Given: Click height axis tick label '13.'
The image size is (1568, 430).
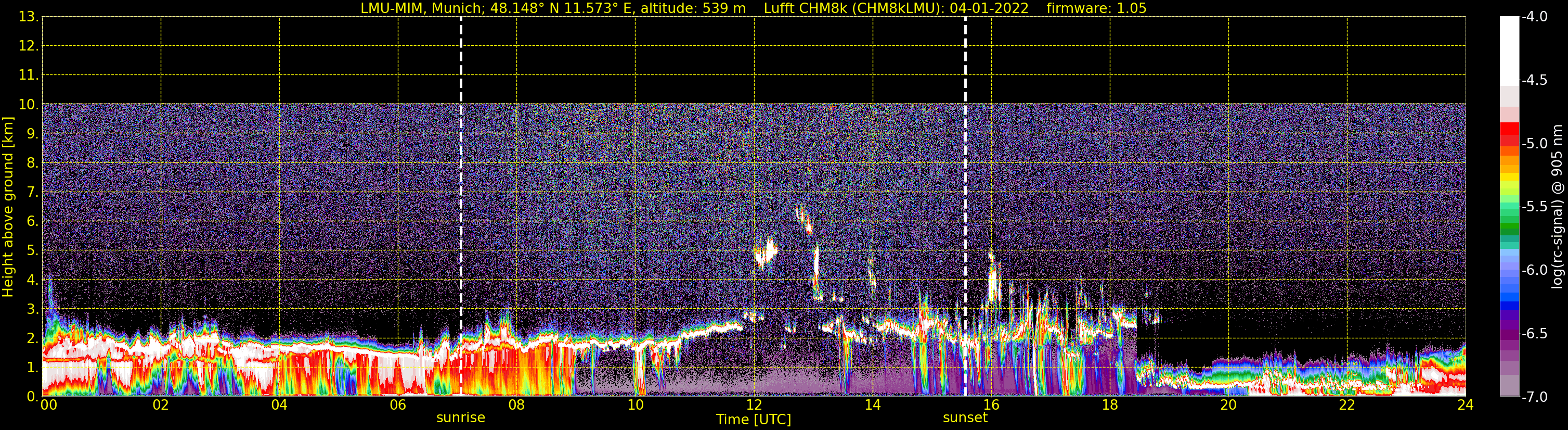Looking at the screenshot, I should click(x=29, y=17).
